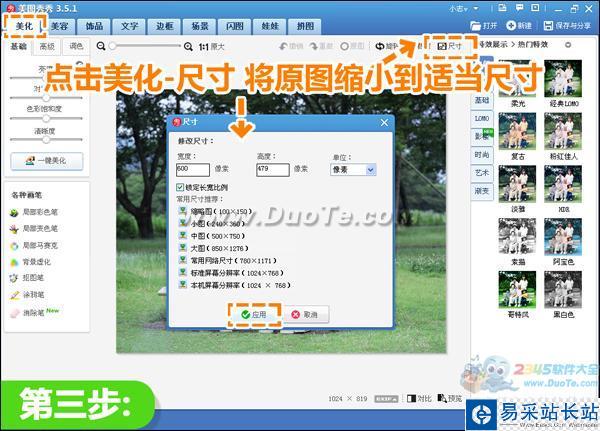The height and width of the screenshot is (431, 600).
Task: Select 中图 (500×750) size preset
Action: tap(212, 236)
